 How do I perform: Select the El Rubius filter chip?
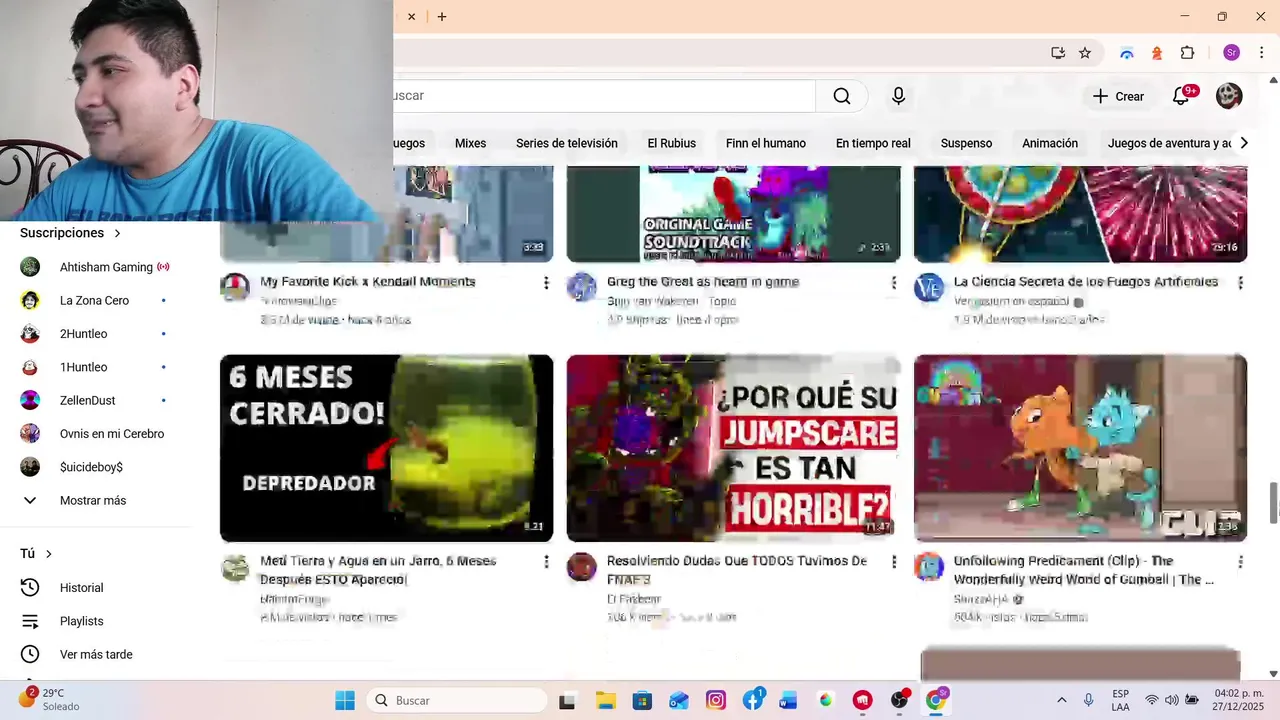(671, 143)
